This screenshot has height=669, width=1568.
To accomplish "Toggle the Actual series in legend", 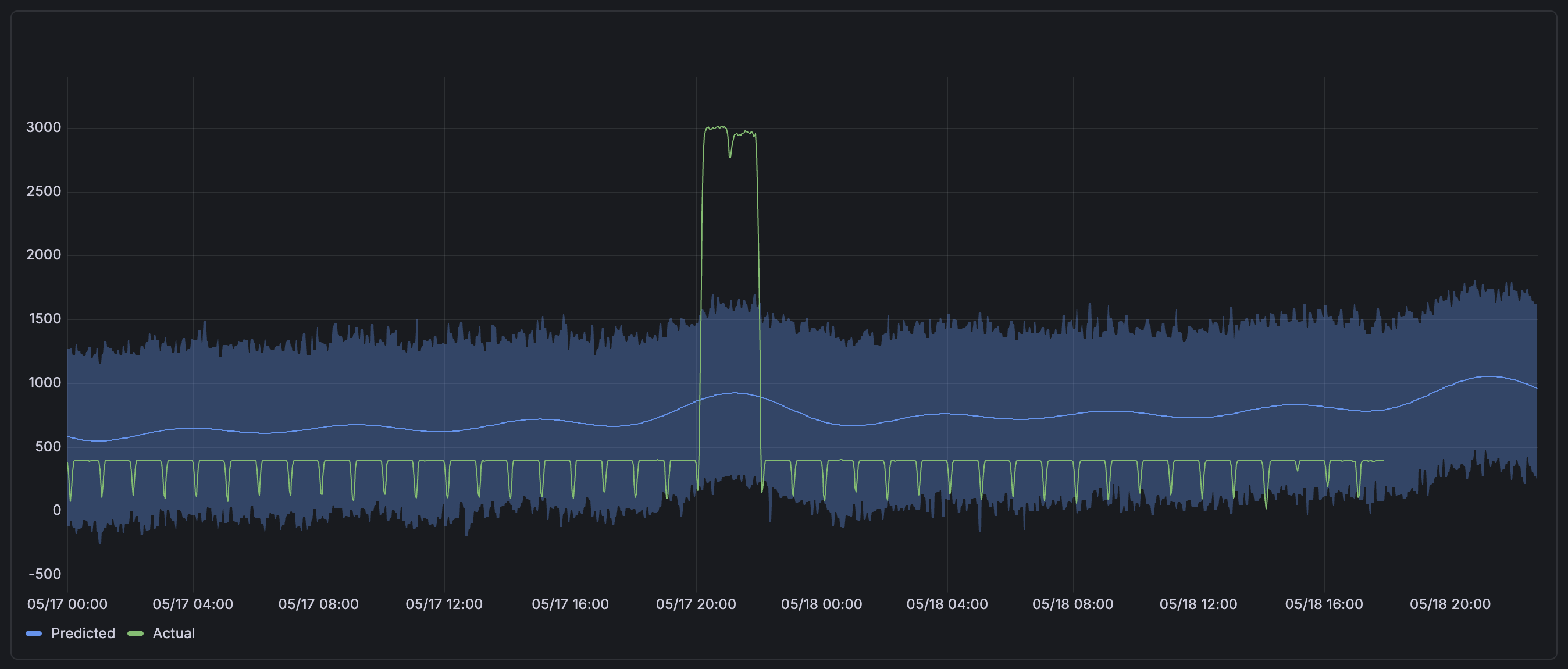I will click(173, 633).
